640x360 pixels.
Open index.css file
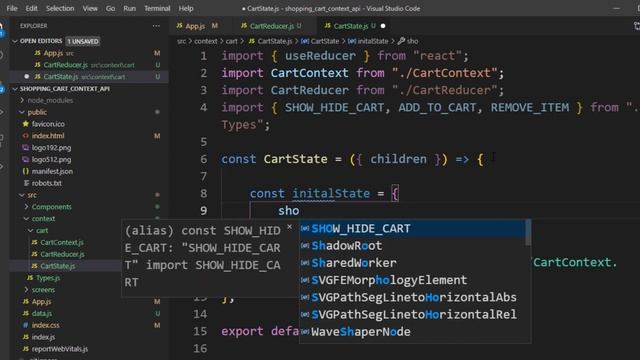[45, 325]
